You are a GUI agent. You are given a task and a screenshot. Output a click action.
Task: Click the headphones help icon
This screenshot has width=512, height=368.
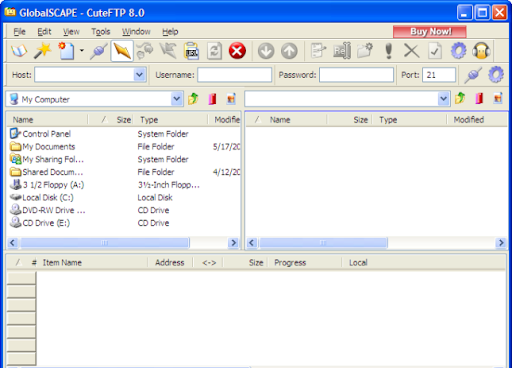click(481, 51)
